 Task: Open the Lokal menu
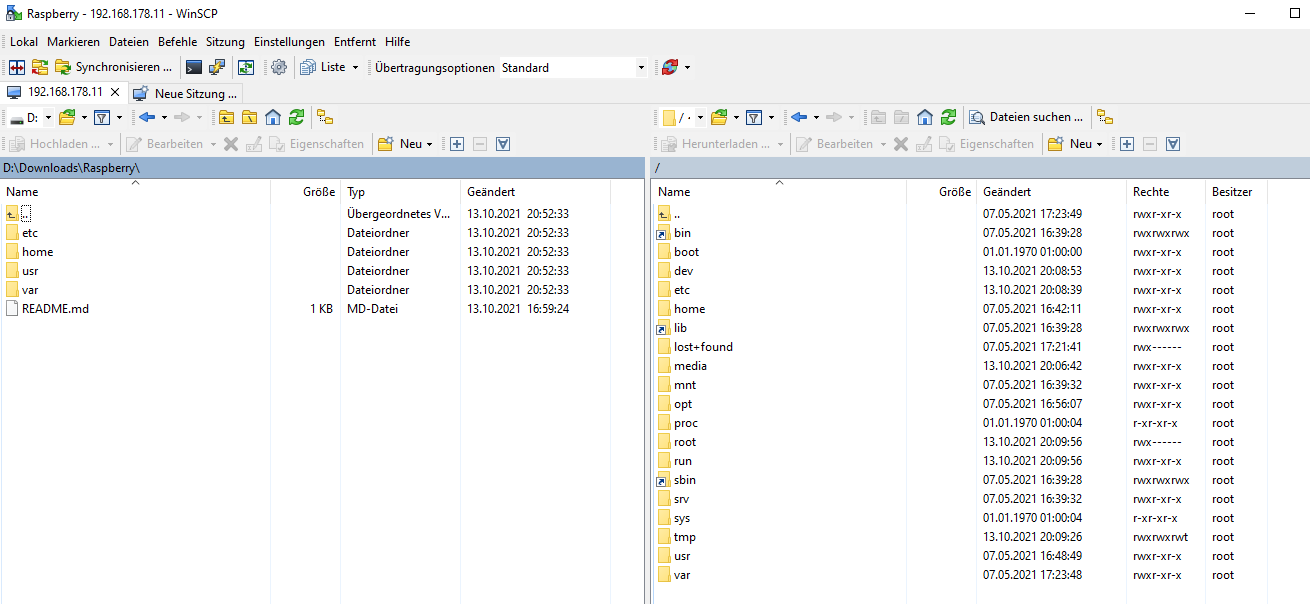[24, 42]
